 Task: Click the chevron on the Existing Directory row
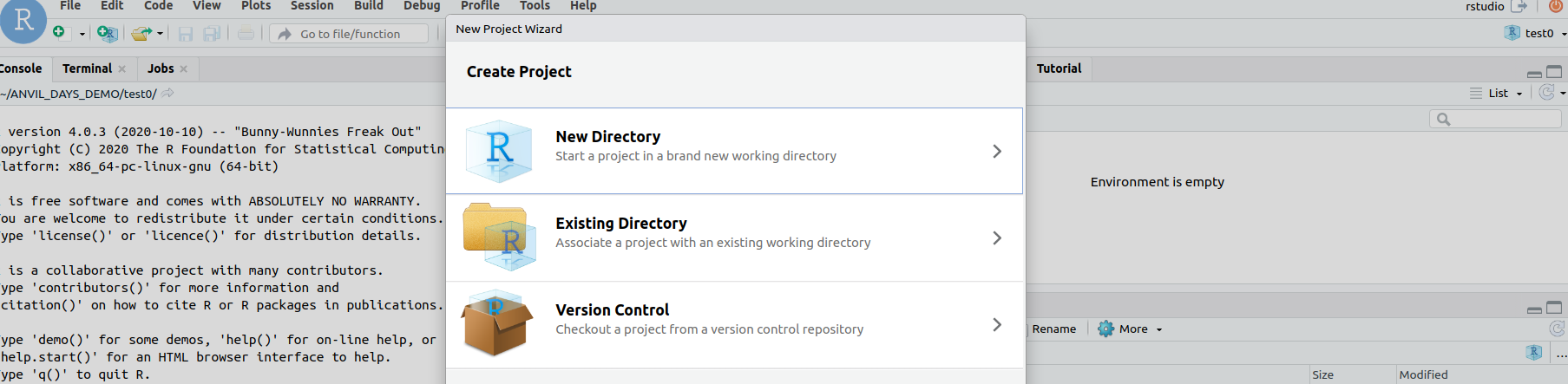[997, 238]
